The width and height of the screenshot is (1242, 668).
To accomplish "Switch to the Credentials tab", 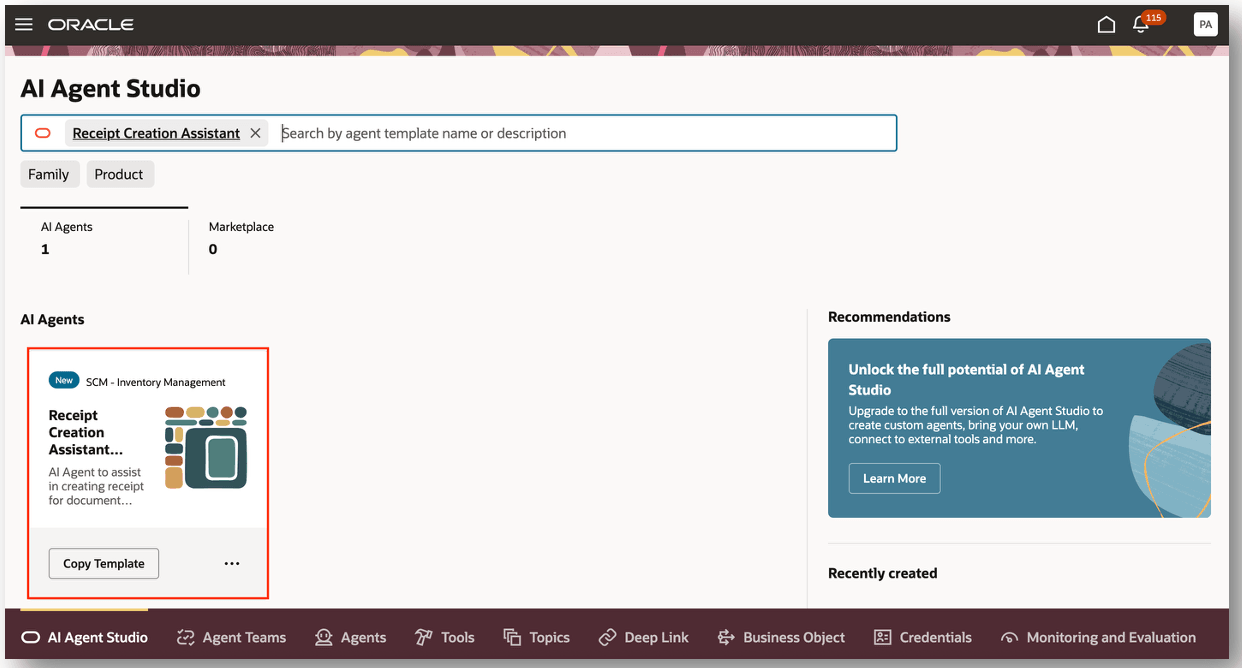I will click(923, 637).
